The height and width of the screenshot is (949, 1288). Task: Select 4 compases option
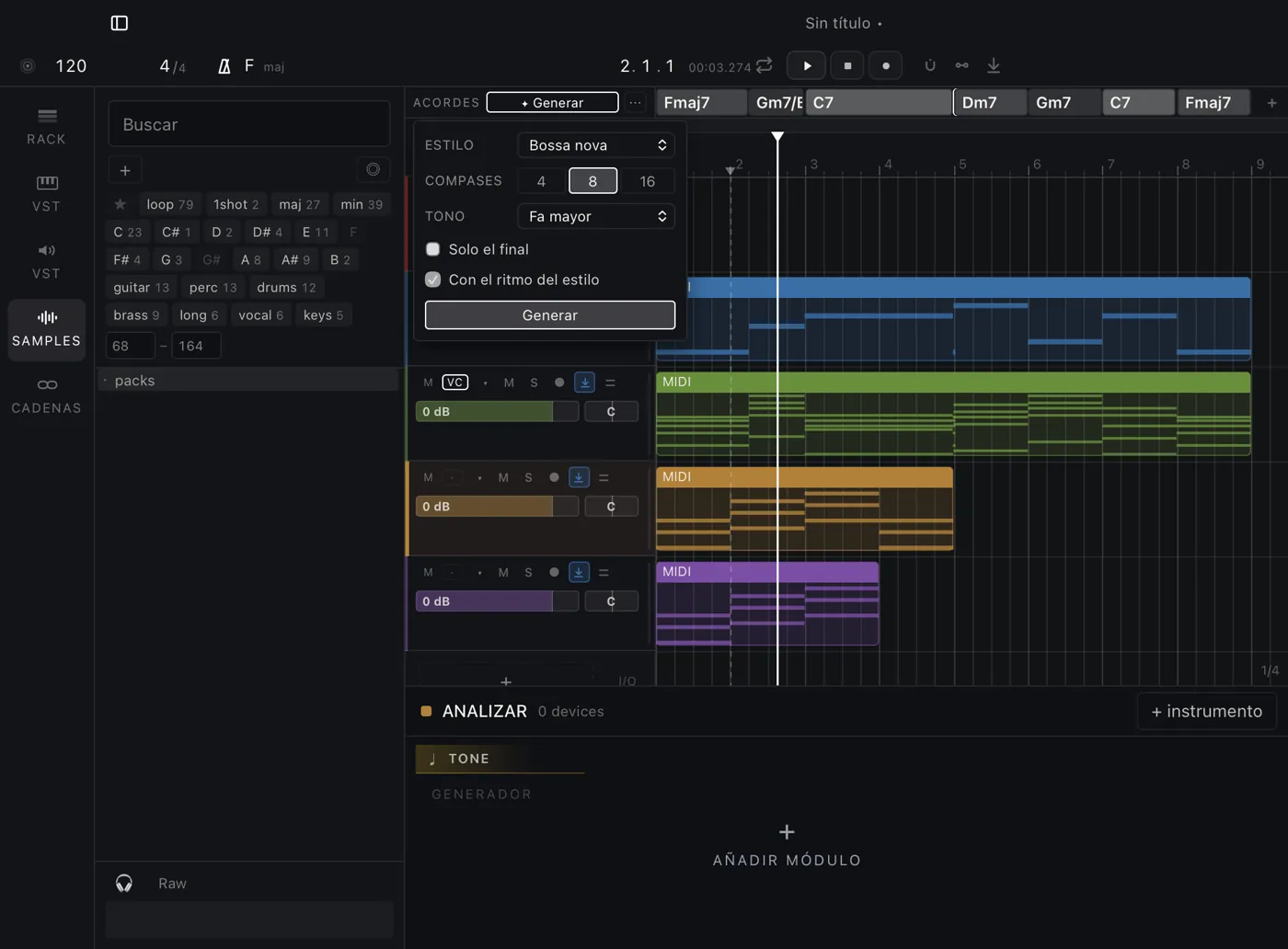[541, 181]
